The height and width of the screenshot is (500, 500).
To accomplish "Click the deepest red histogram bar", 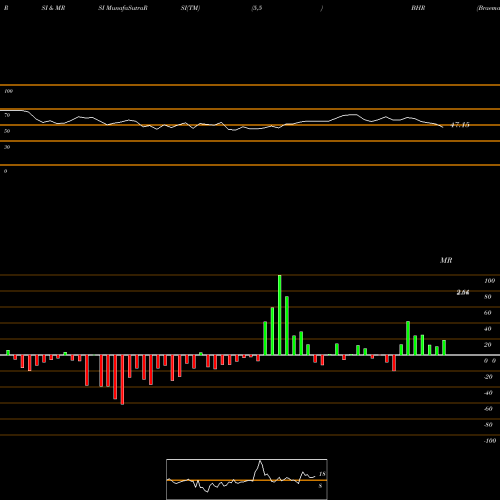I will pyautogui.click(x=122, y=380).
